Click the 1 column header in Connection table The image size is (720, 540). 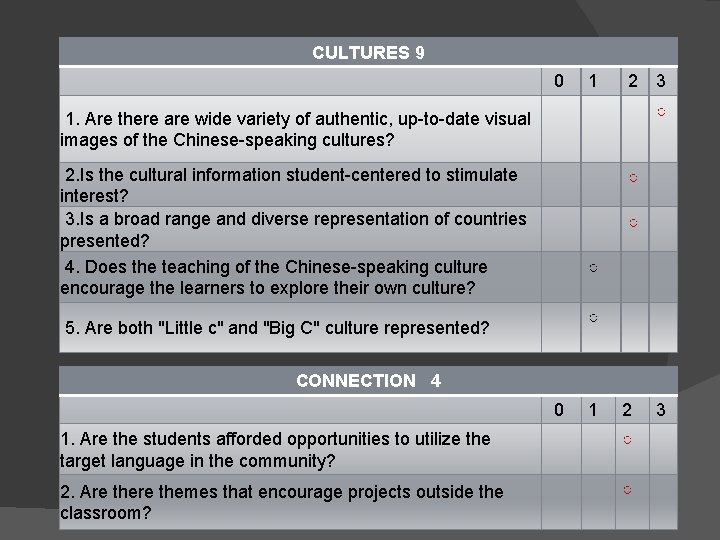pos(593,410)
